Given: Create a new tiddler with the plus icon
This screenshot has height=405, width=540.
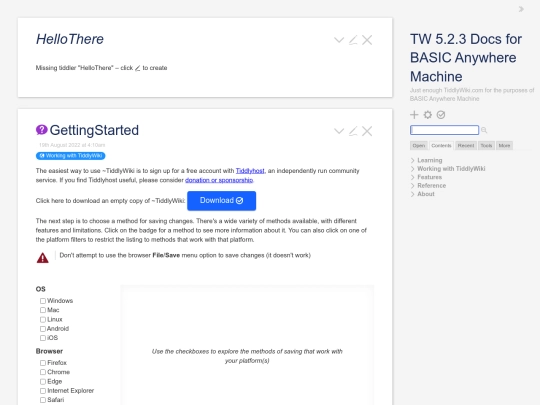Looking at the screenshot, I should (x=414, y=115).
